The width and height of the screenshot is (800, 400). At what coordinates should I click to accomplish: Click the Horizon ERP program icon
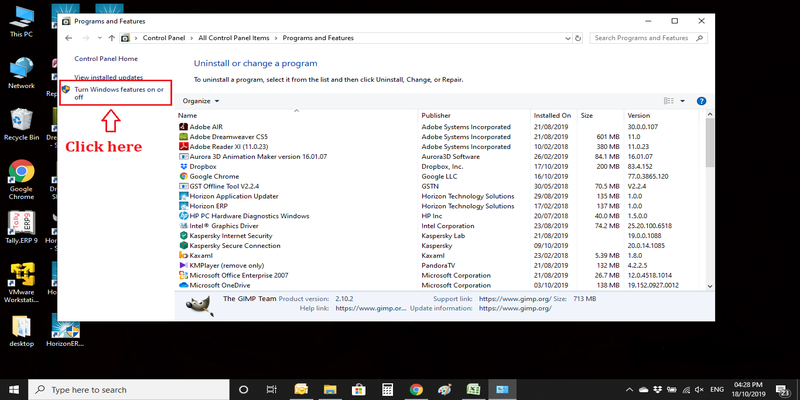[x=184, y=206]
